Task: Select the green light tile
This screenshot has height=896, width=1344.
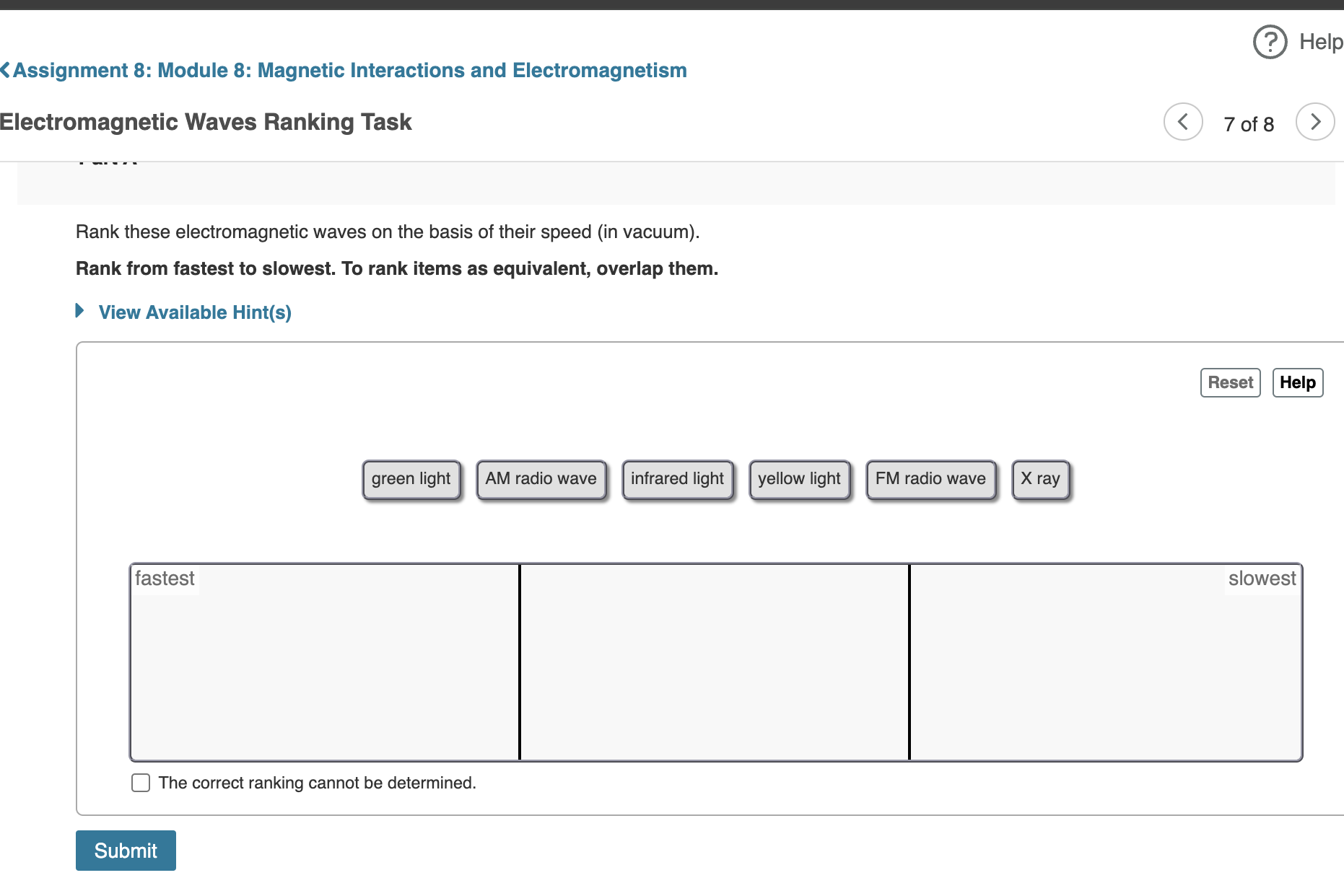Action: pos(411,478)
